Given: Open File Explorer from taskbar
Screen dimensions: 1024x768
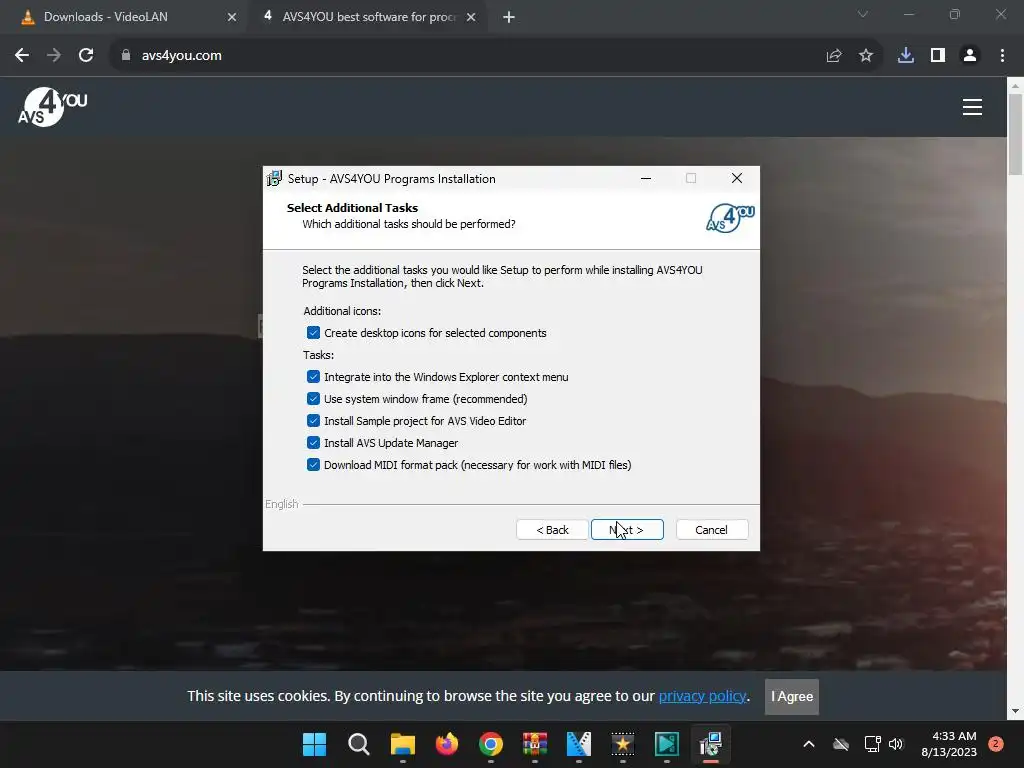Looking at the screenshot, I should point(403,744).
